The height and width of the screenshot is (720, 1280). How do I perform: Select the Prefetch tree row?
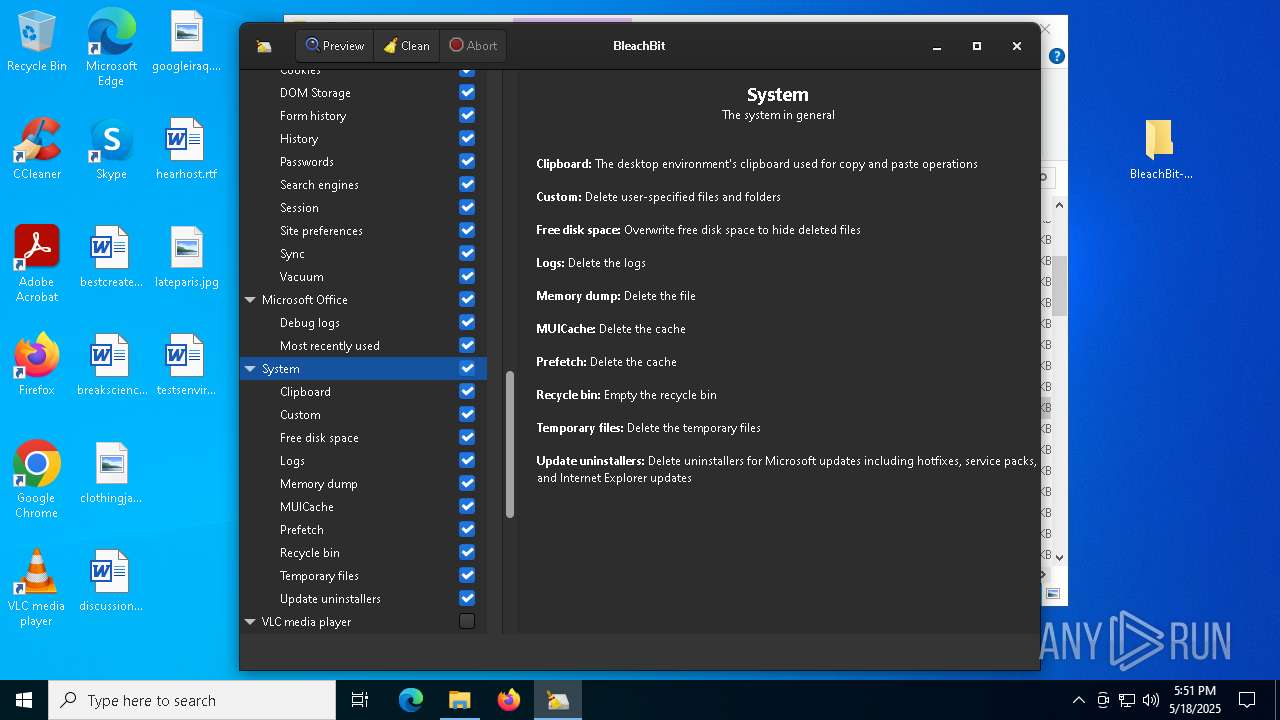363,530
